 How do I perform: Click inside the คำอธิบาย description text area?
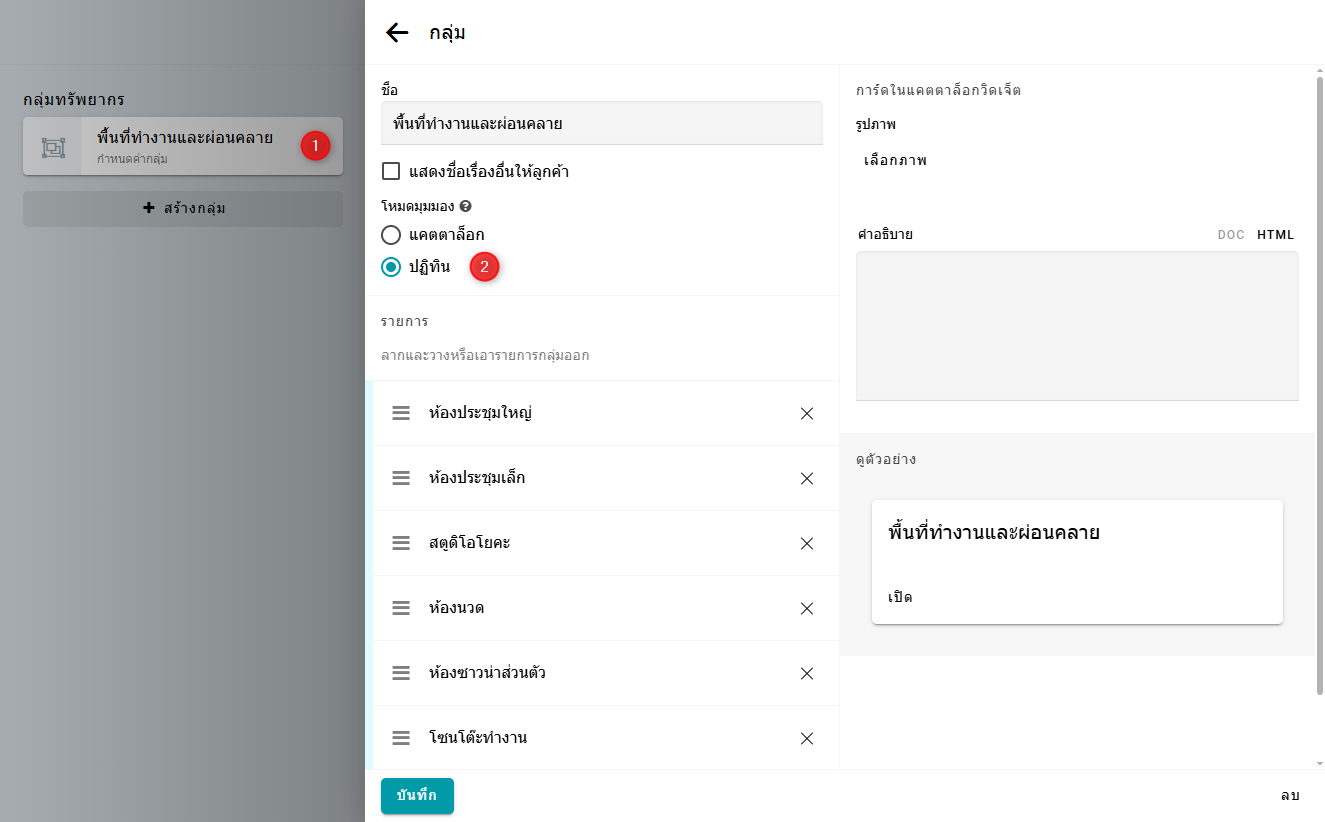1077,326
